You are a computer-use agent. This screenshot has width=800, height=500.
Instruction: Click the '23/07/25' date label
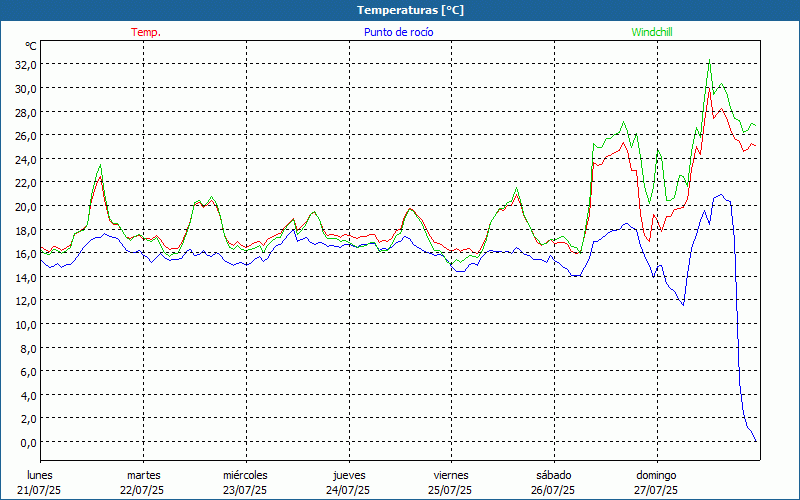pos(245,490)
